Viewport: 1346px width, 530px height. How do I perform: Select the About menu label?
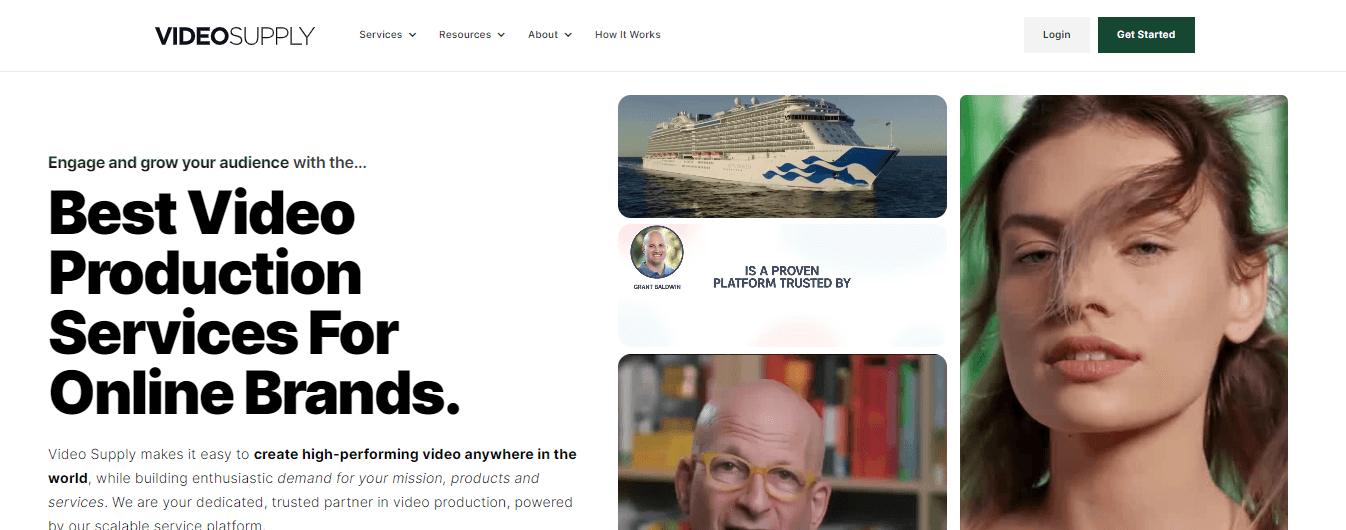point(543,35)
